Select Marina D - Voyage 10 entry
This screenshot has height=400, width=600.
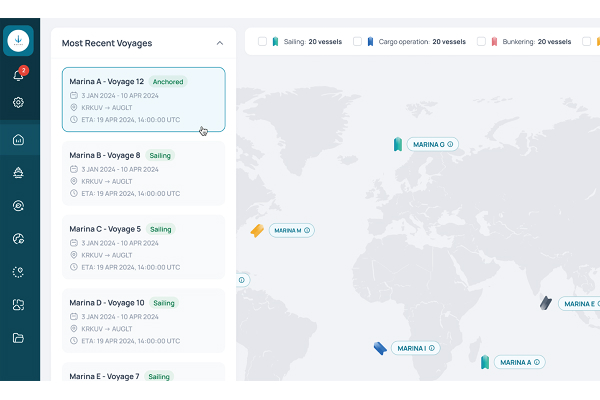click(143, 320)
